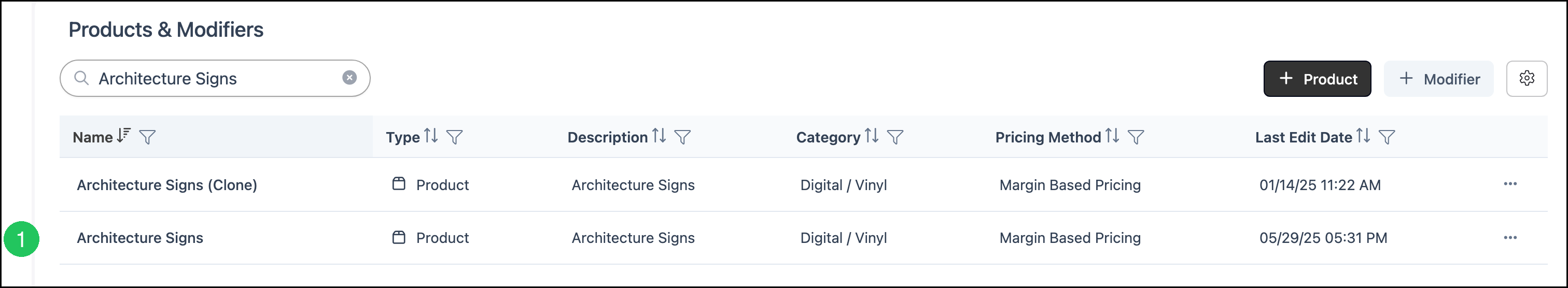Viewport: 1568px width, 288px height.
Task: Open Description filter funnel
Action: (682, 137)
